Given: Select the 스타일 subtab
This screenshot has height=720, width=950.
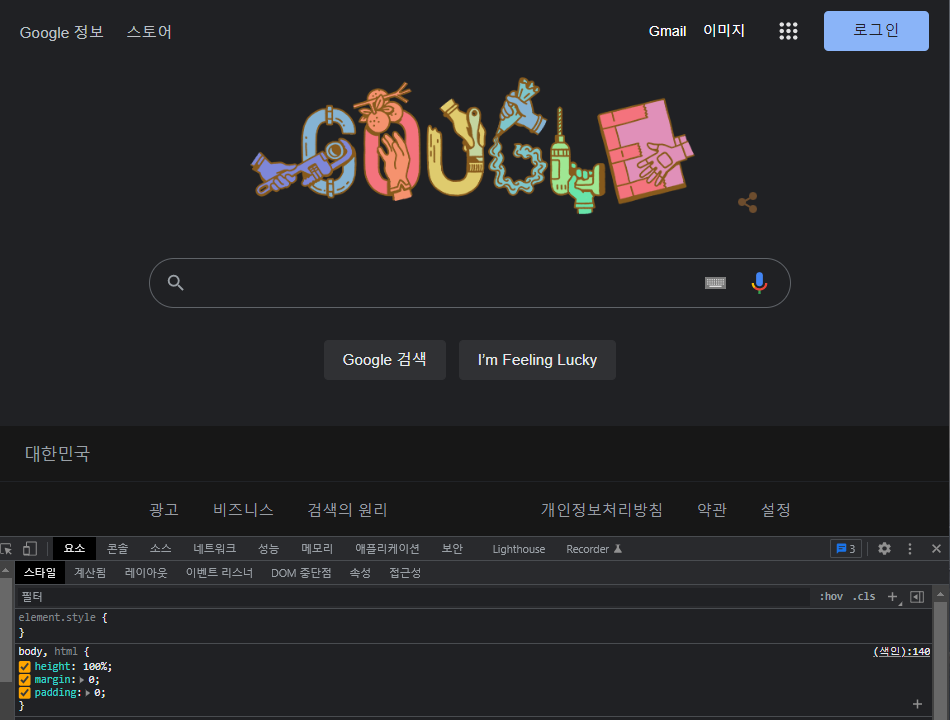Looking at the screenshot, I should [x=40, y=573].
